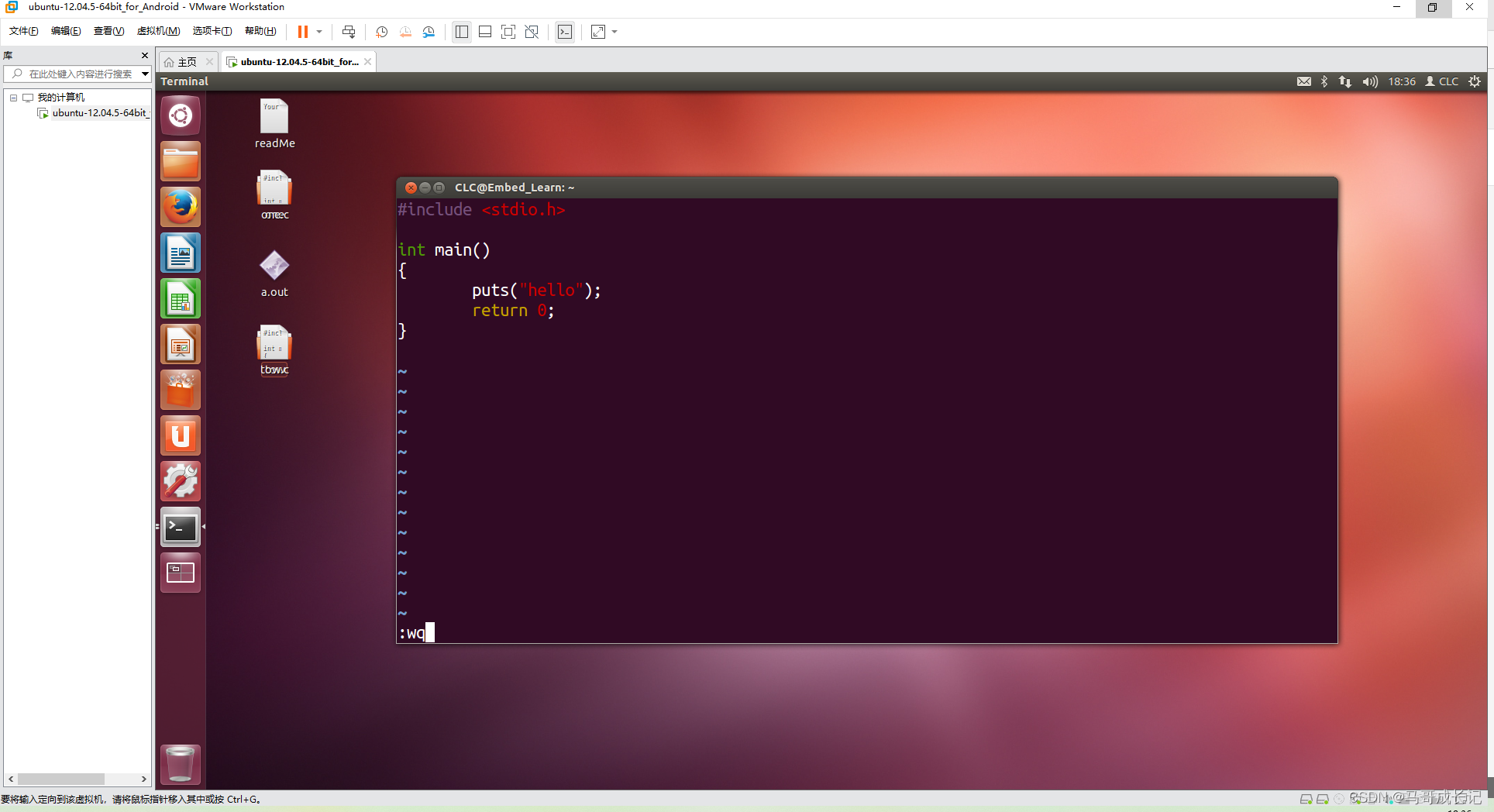Image resolution: width=1494 pixels, height=812 pixels.
Task: Collapse the 我的计算机 tree node
Action: (x=13, y=98)
